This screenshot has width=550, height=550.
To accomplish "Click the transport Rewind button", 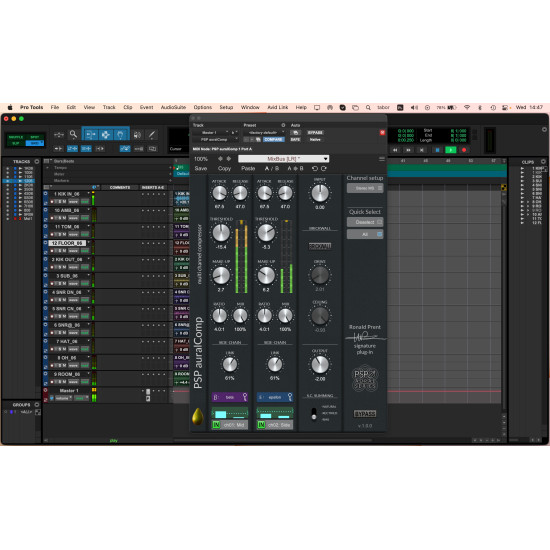I will click(x=395, y=150).
